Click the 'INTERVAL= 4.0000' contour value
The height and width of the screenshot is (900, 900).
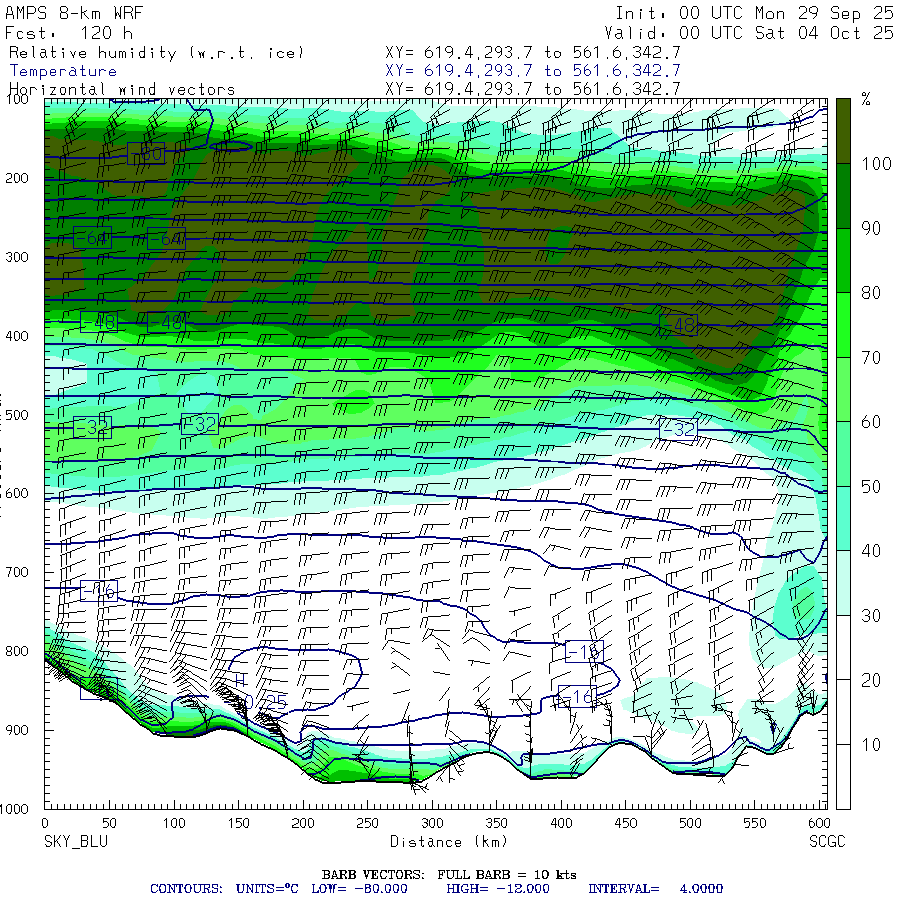tap(655, 889)
